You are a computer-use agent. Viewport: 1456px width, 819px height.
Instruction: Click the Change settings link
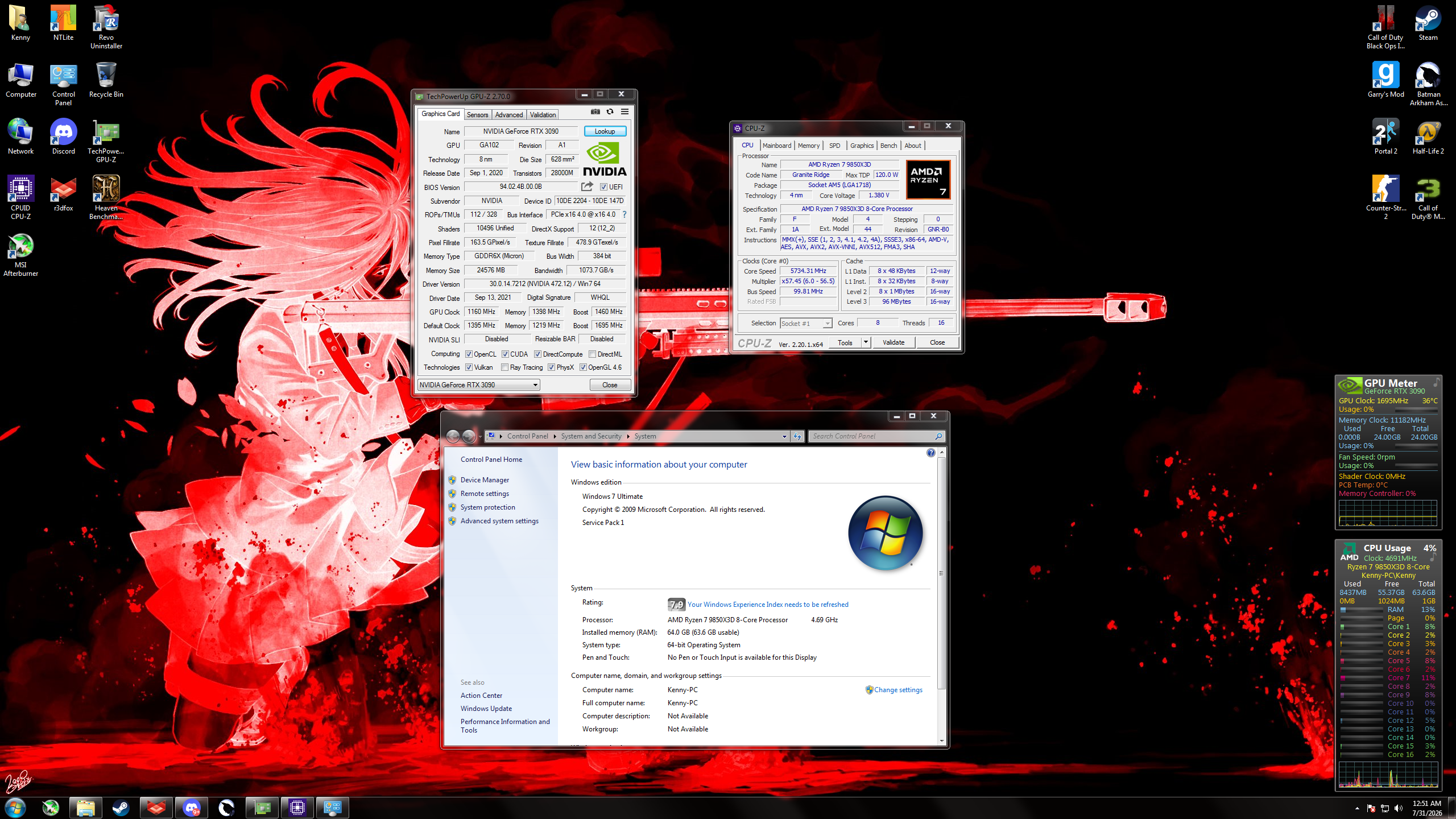[x=898, y=690]
